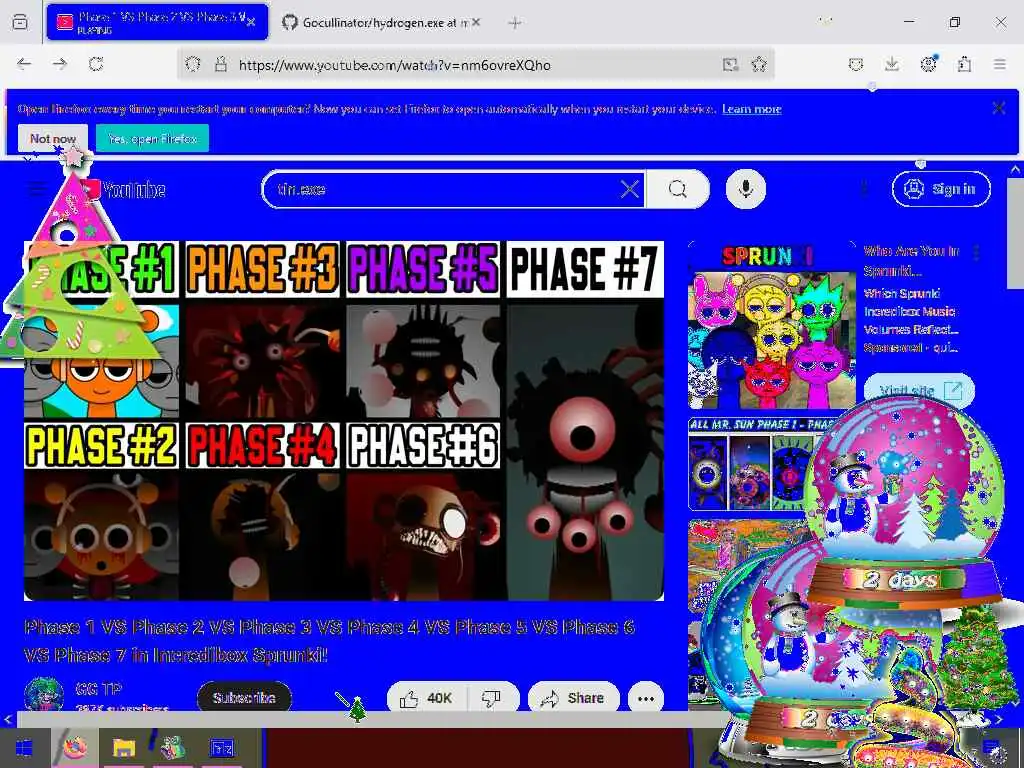The image size is (1024, 768).
Task: Reload the current YouTube page
Action: 96,64
